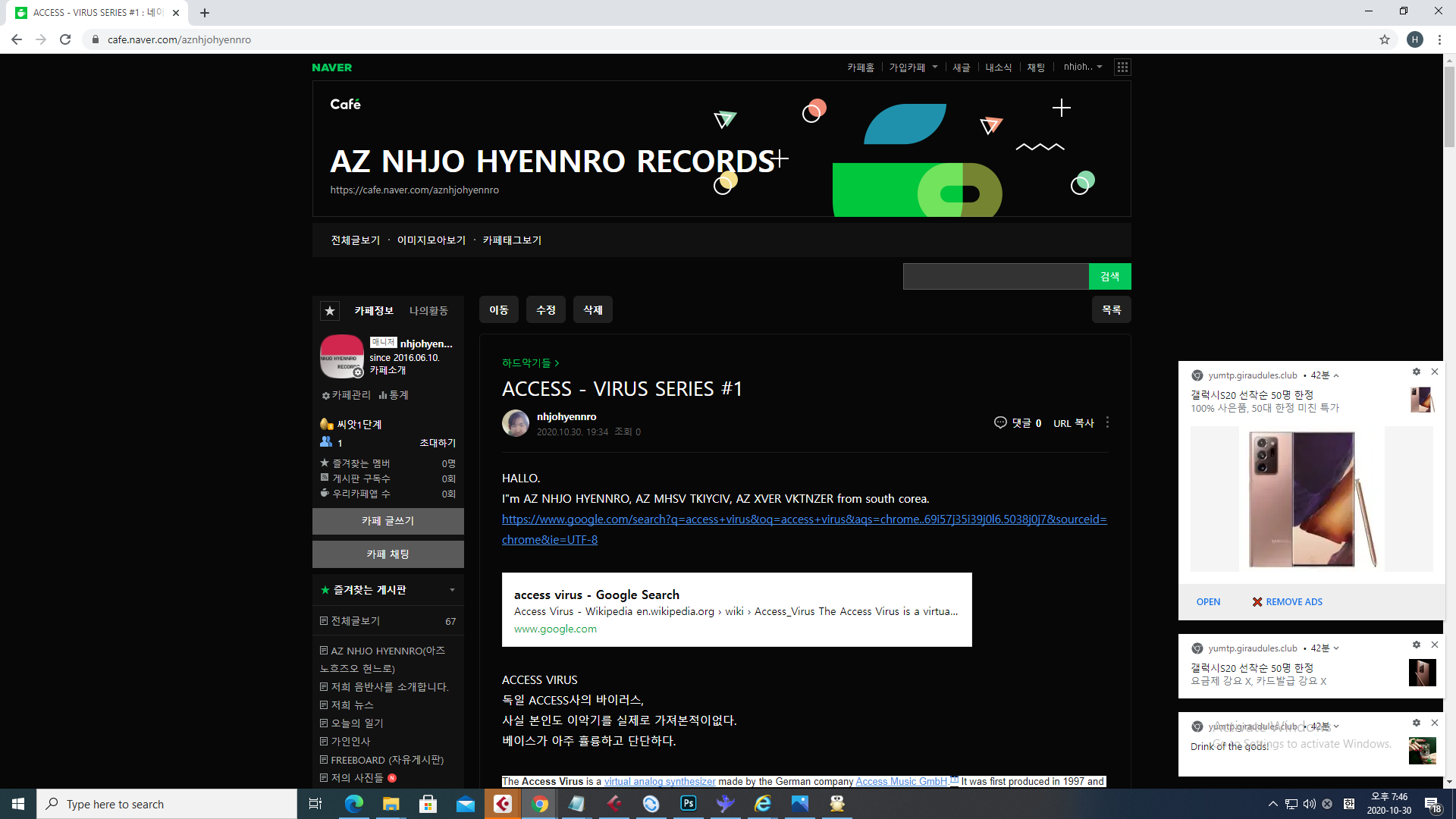Expand third notification chevron
This screenshot has height=819, width=1456.
(x=1336, y=726)
